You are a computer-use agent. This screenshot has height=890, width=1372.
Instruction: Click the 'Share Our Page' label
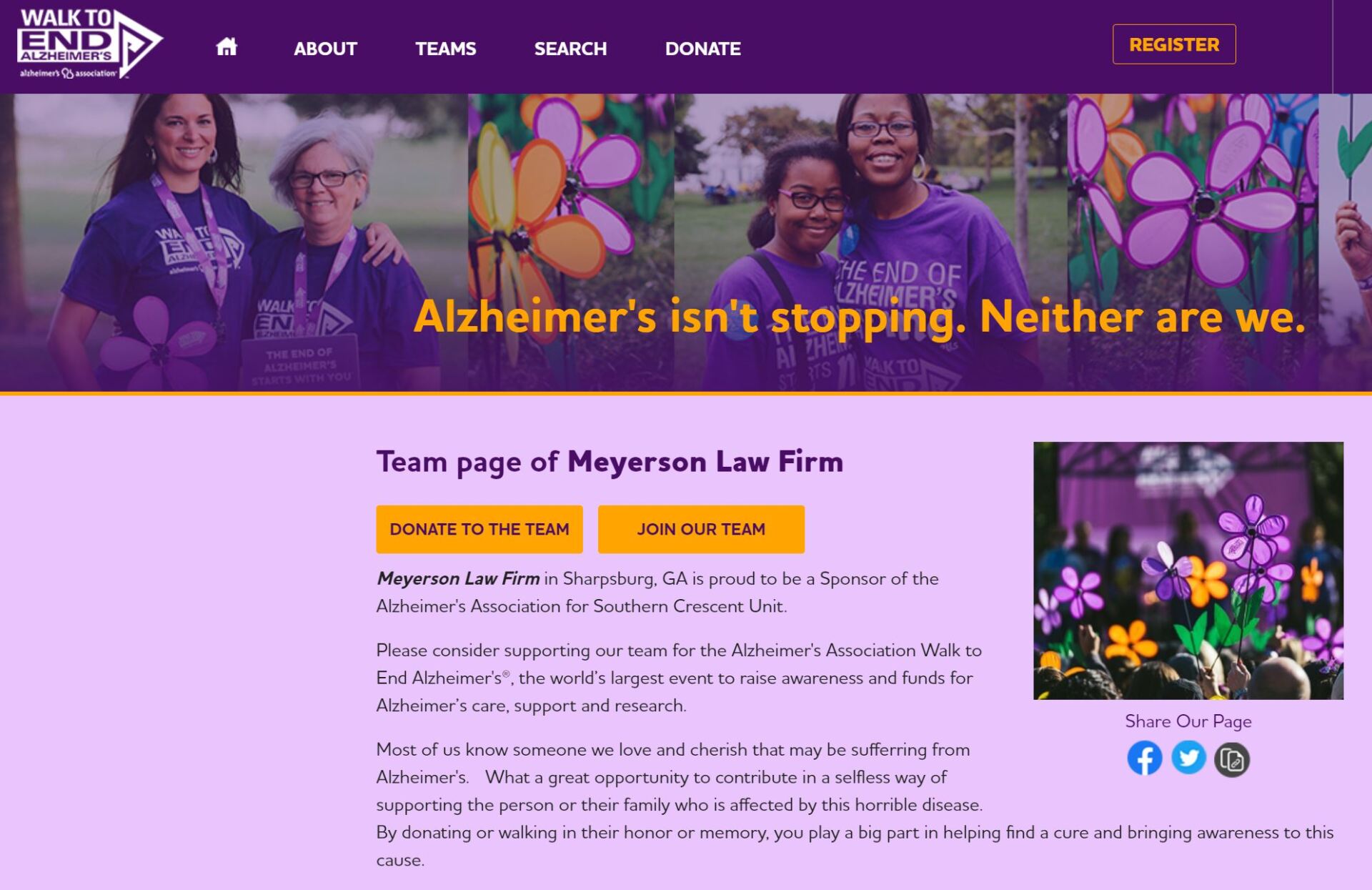(x=1188, y=721)
